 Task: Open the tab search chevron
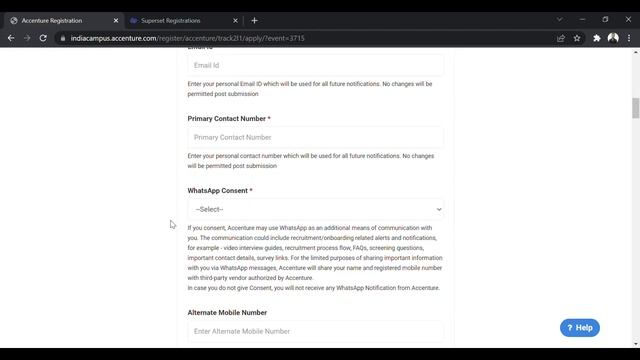tap(560, 19)
